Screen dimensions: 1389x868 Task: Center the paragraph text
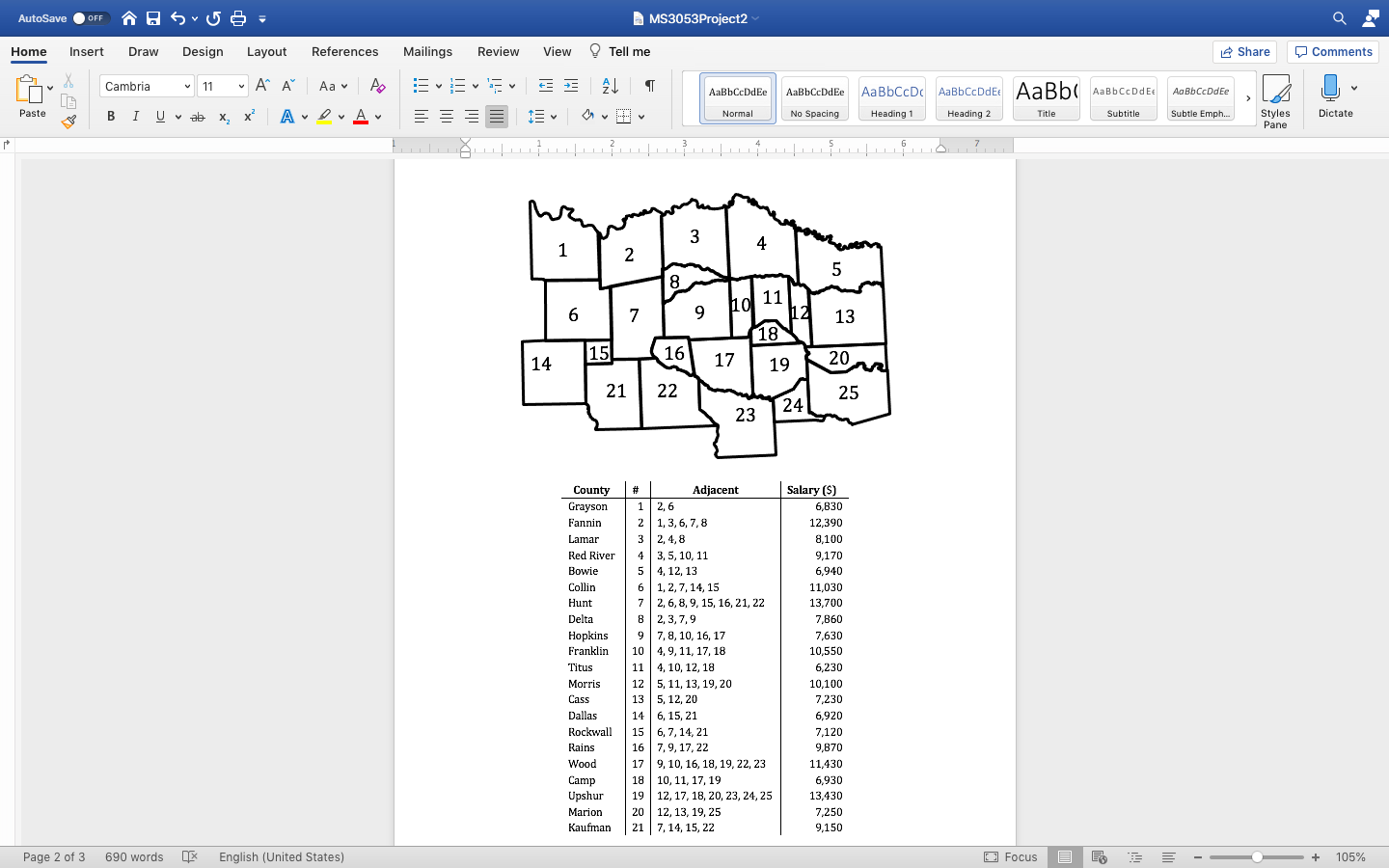pos(447,117)
